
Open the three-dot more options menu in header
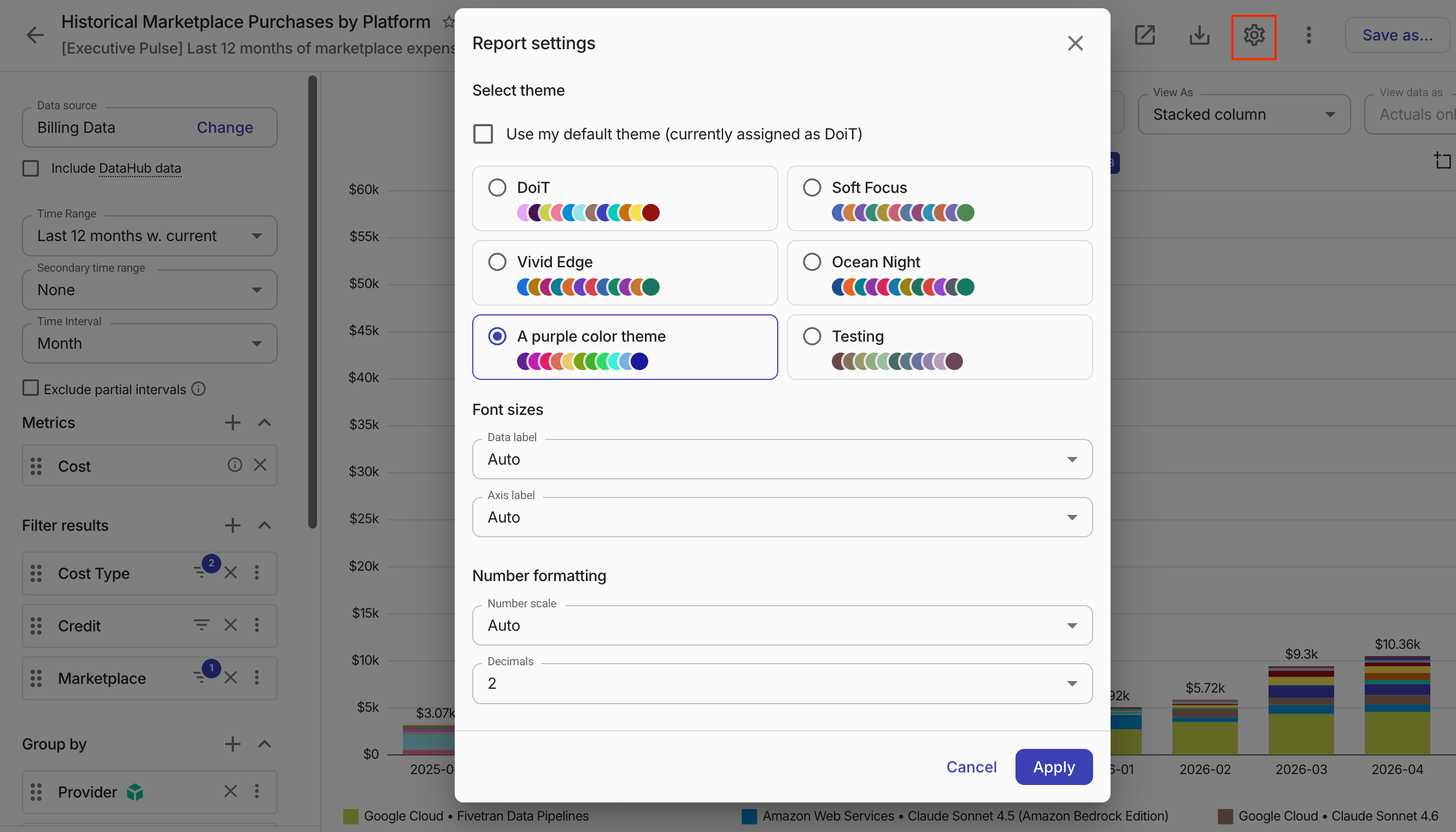[1308, 36]
